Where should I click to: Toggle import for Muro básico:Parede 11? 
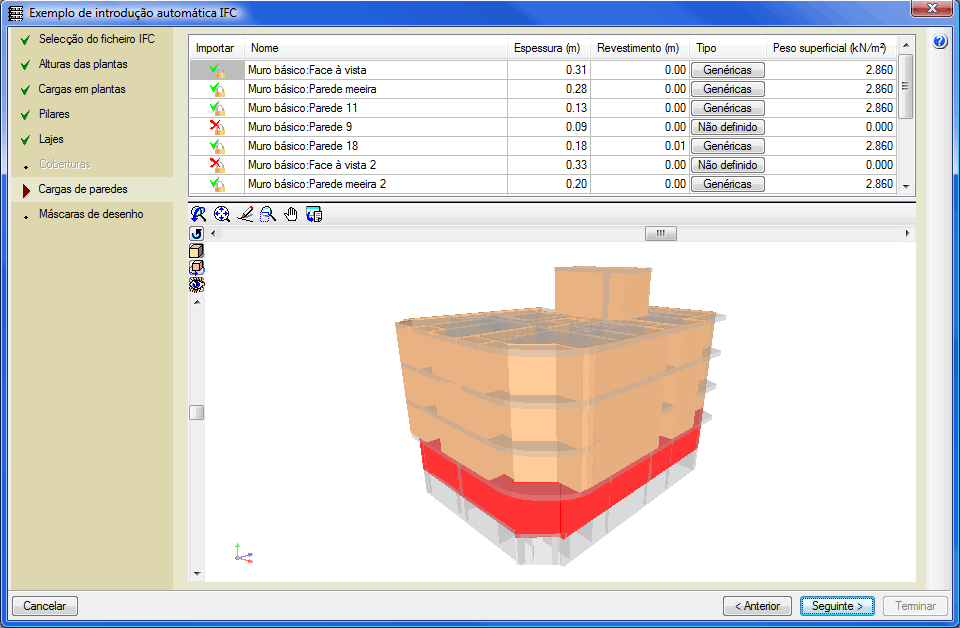(x=217, y=108)
